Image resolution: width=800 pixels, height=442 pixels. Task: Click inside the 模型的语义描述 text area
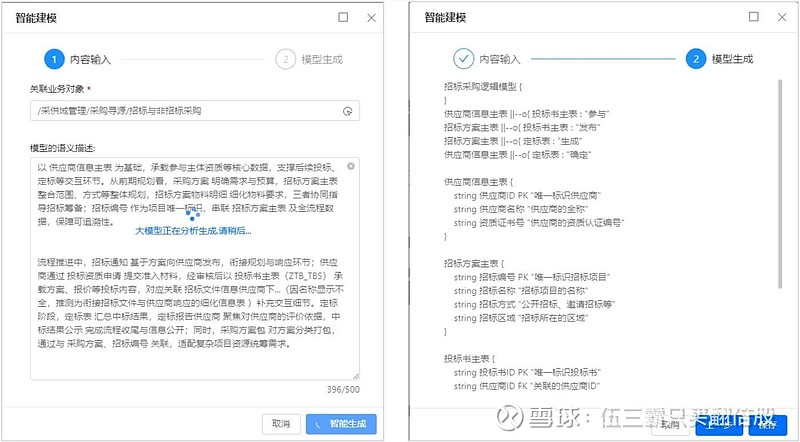(195, 268)
